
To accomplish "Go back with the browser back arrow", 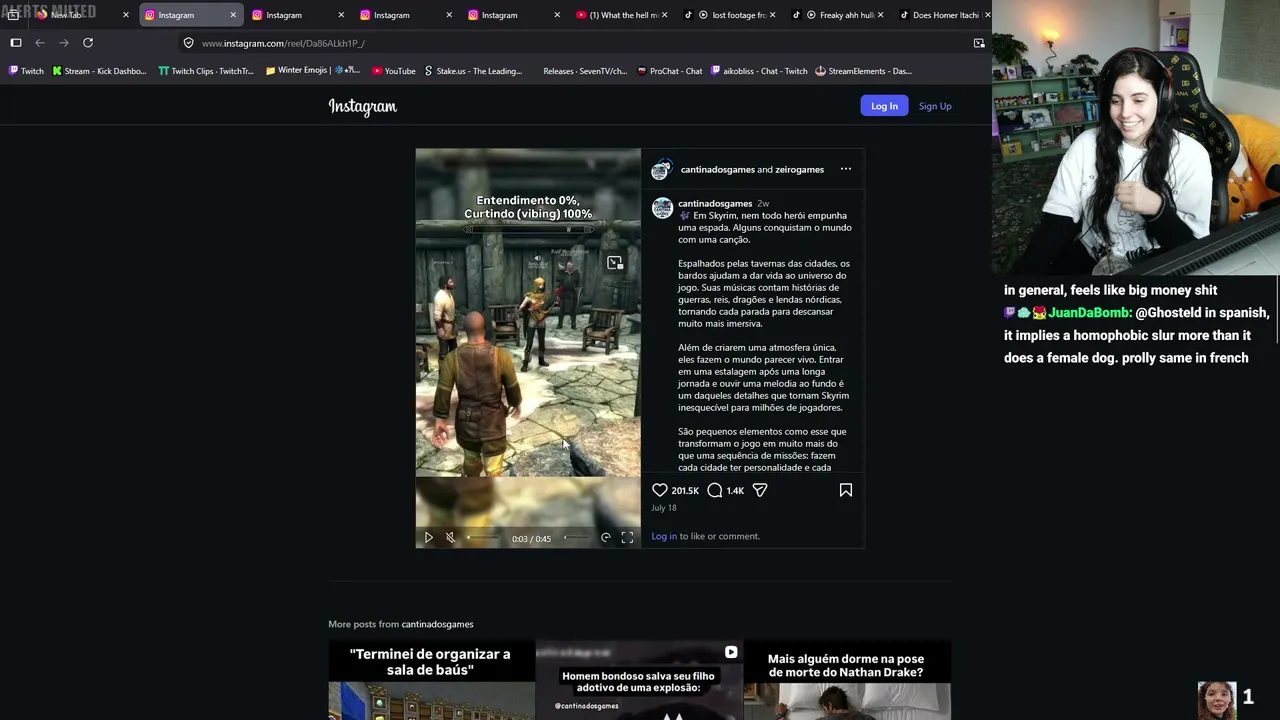I will point(40,43).
